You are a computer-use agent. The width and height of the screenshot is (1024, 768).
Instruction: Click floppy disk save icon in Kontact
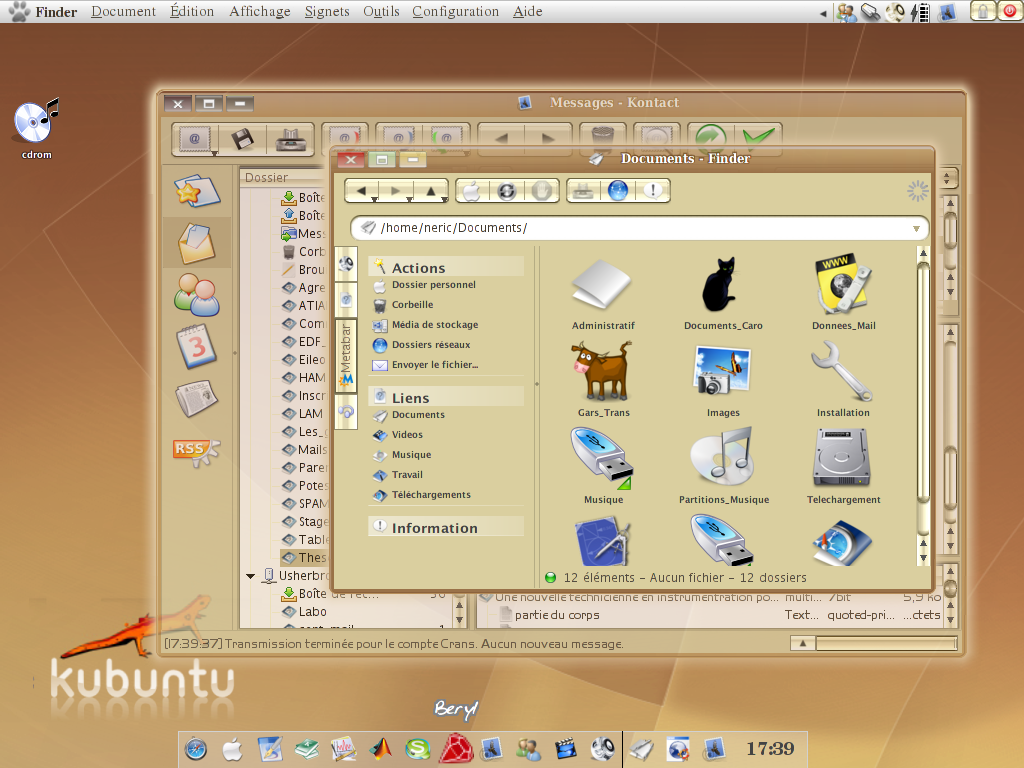pyautogui.click(x=242, y=138)
